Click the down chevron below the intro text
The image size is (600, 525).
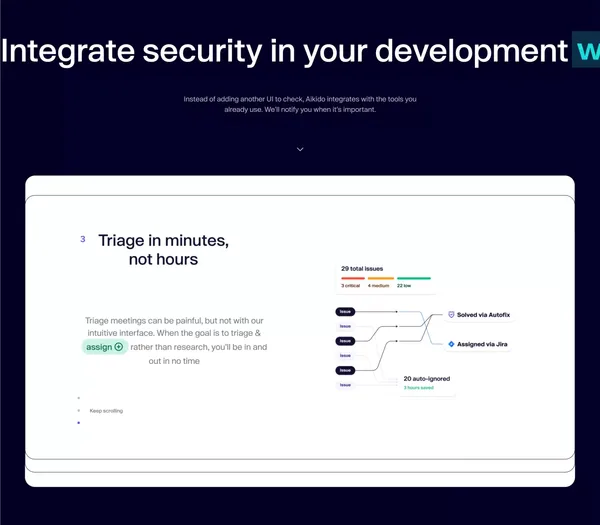pyautogui.click(x=300, y=149)
